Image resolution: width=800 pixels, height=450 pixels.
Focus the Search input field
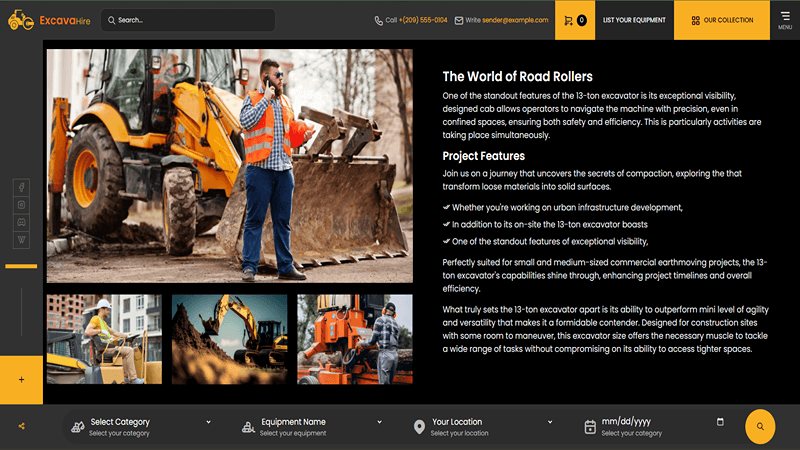(x=188, y=20)
